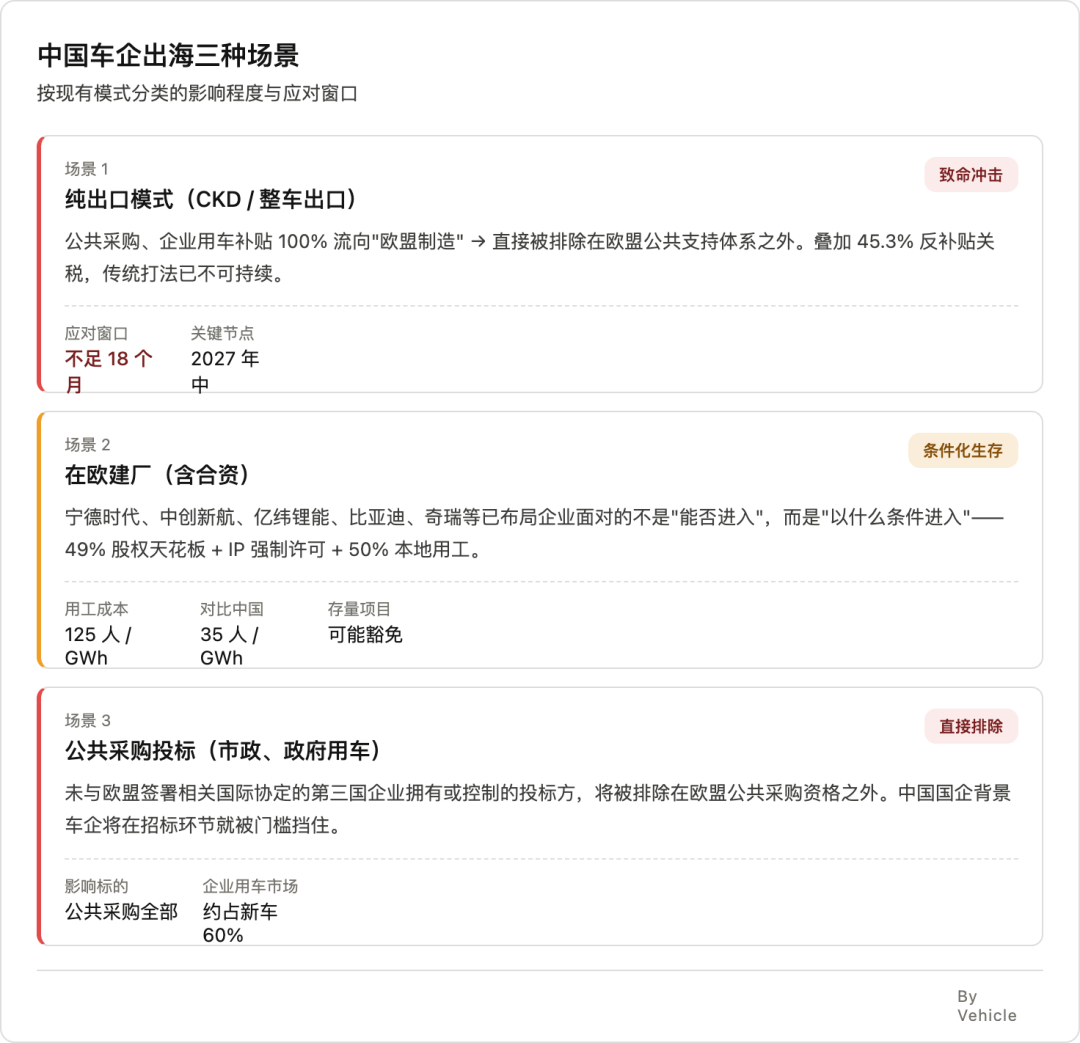This screenshot has height=1043, width=1080.
Task: Click the 公共采购全部 value
Action: tap(121, 911)
